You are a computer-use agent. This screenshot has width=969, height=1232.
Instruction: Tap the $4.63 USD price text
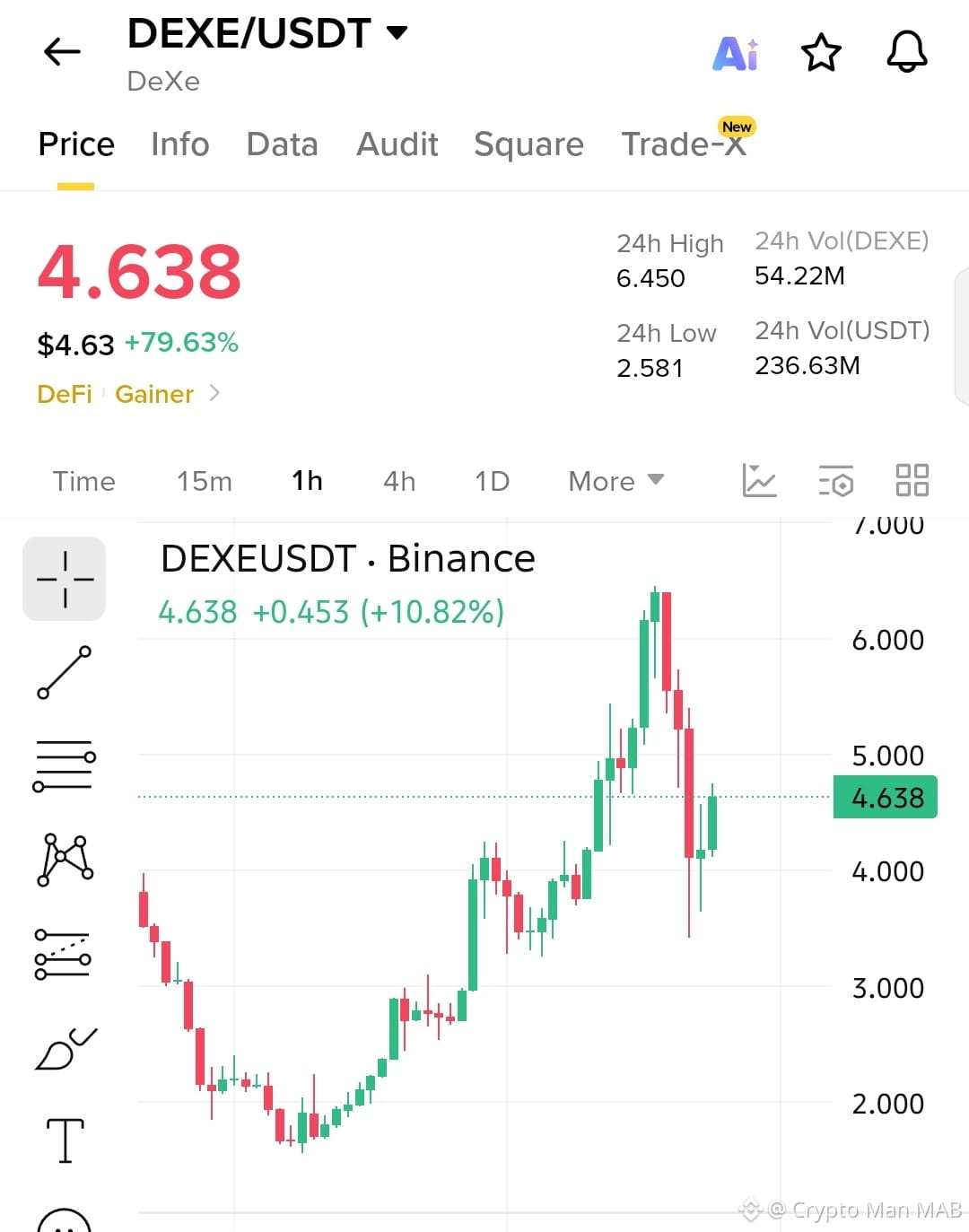pyautogui.click(x=75, y=345)
